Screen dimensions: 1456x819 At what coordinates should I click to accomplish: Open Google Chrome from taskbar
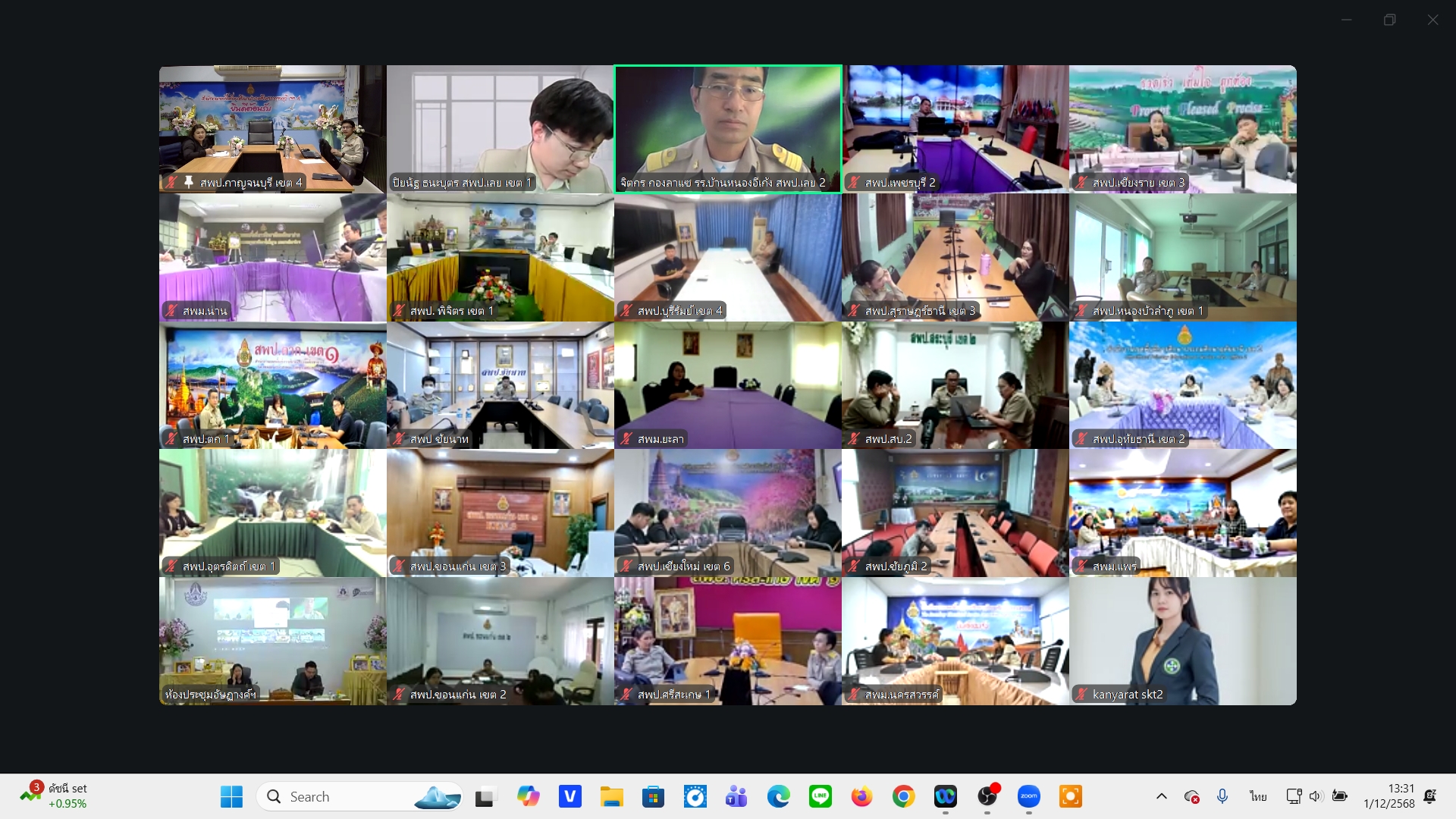903,796
